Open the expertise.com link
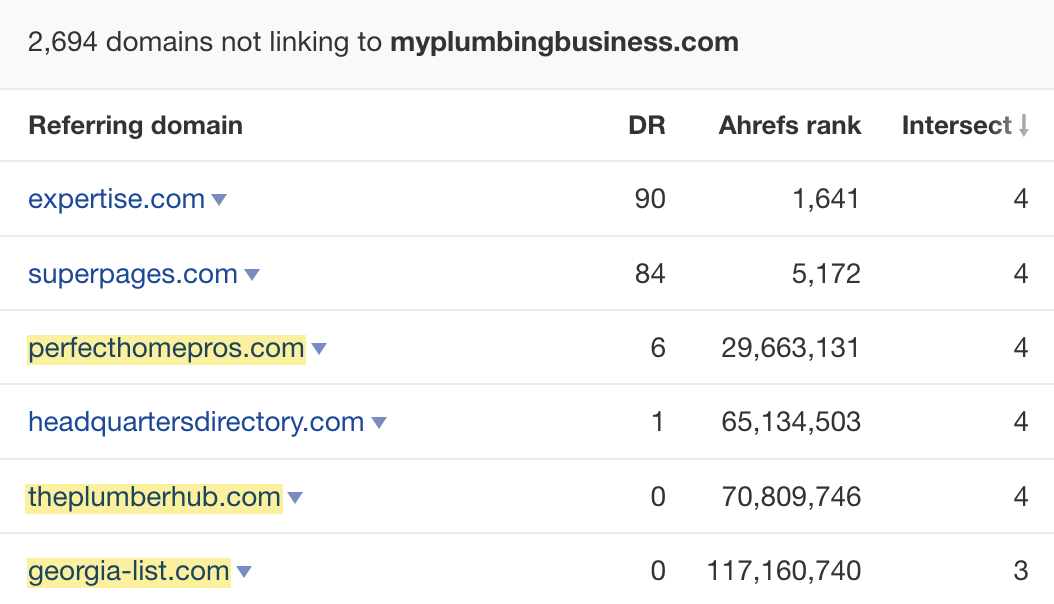 point(116,199)
